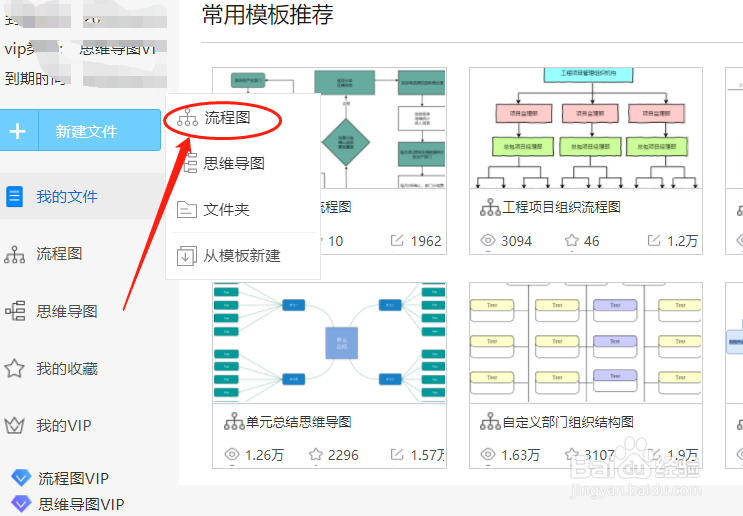Click the org-chart icon before 工程项目组织流程图
The image size is (743, 516).
click(490, 208)
